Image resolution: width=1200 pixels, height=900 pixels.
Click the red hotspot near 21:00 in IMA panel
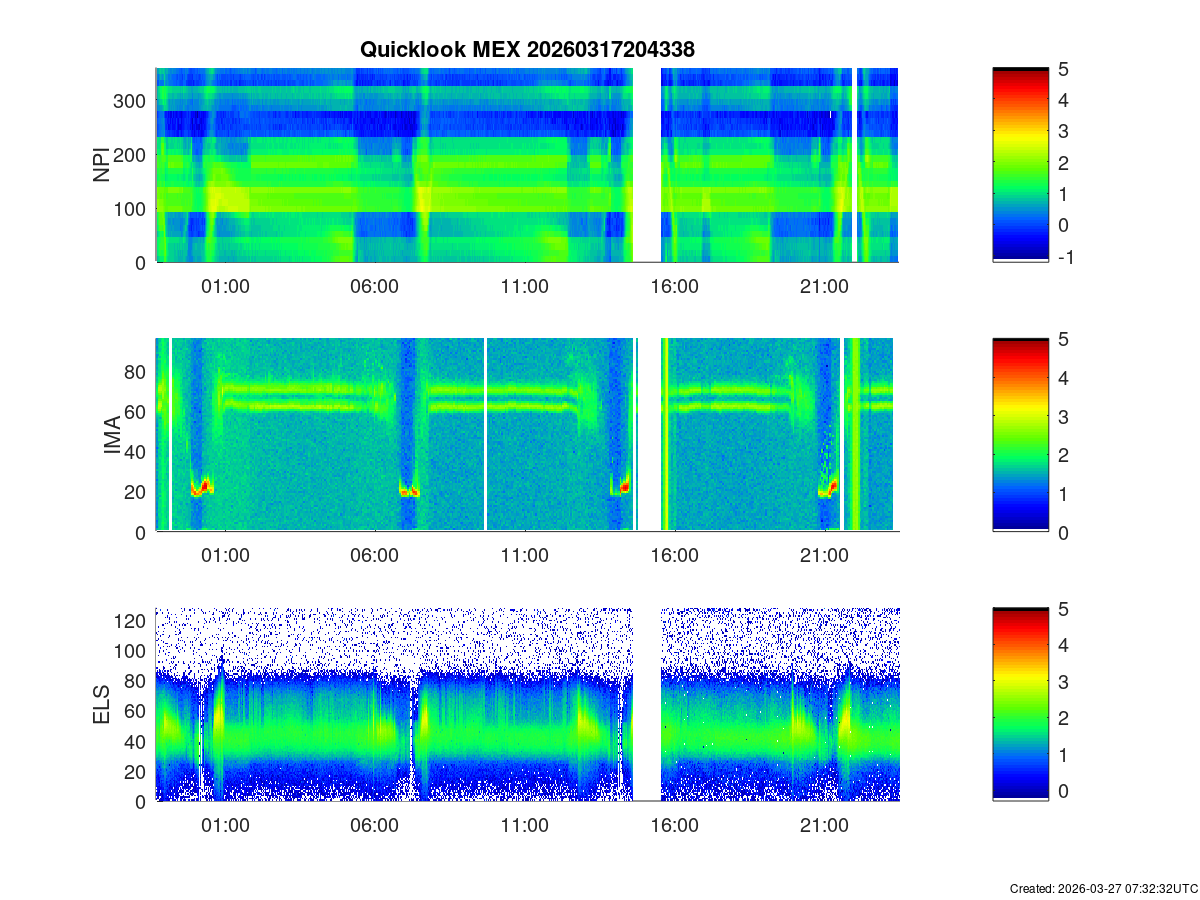click(832, 487)
